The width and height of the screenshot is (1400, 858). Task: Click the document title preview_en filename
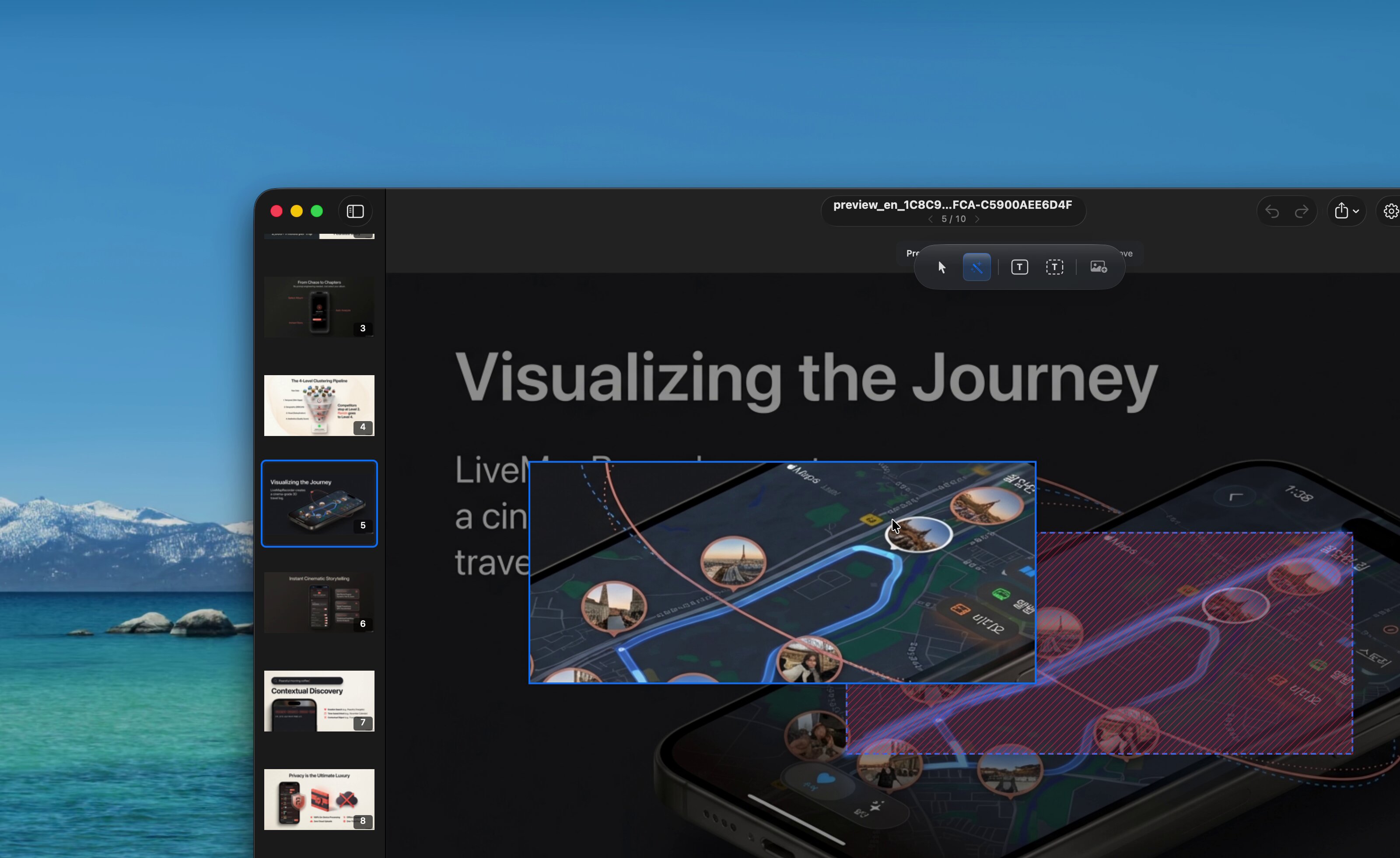click(952, 205)
